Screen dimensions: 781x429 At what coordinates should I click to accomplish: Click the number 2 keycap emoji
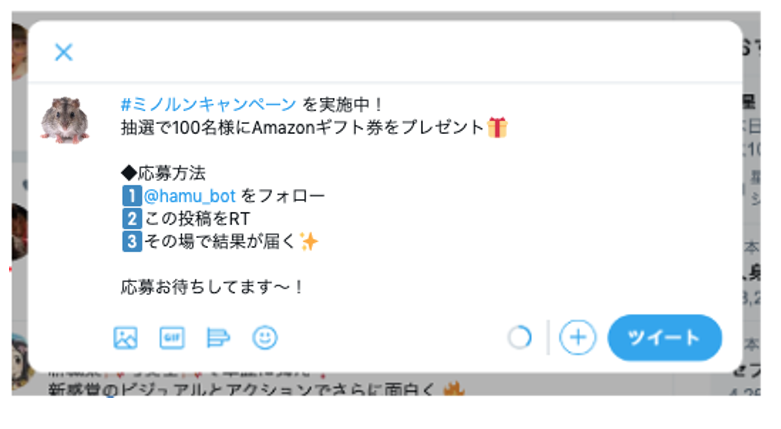click(132, 219)
